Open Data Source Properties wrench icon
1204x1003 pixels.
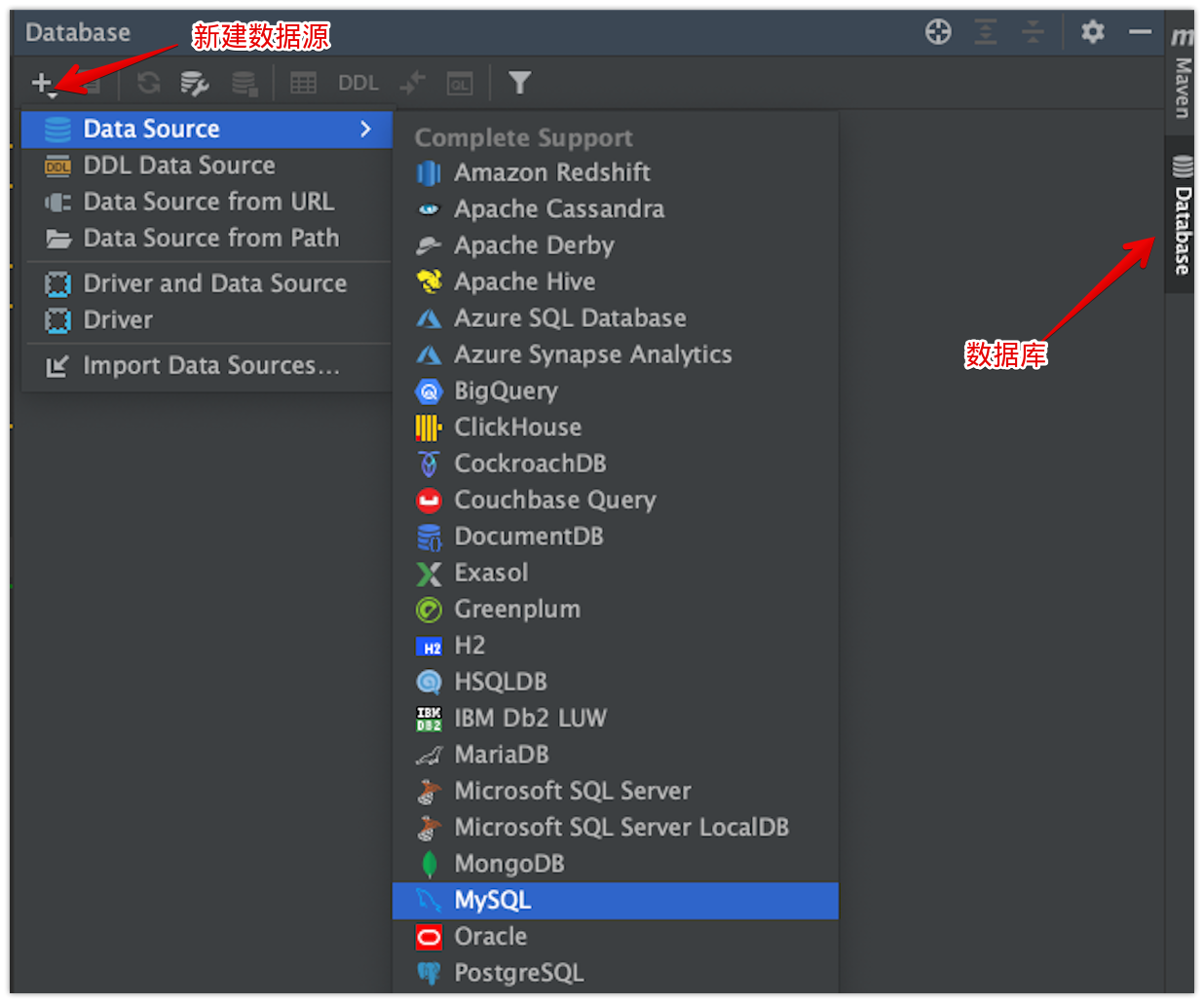coord(195,84)
